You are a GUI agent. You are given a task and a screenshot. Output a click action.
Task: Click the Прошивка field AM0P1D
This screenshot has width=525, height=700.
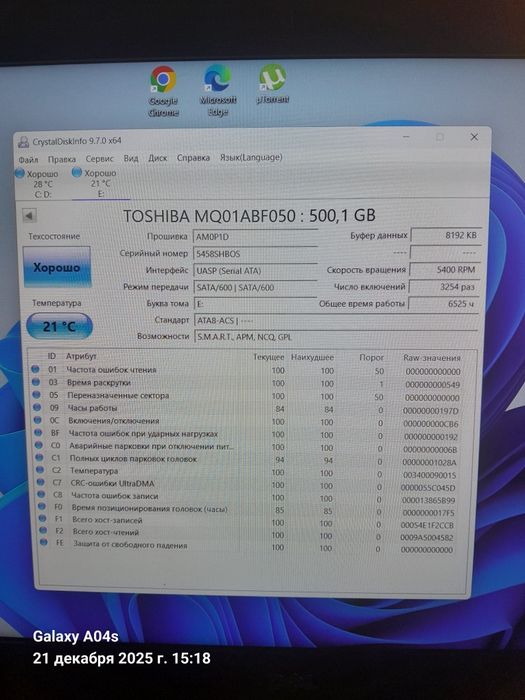(x=255, y=237)
